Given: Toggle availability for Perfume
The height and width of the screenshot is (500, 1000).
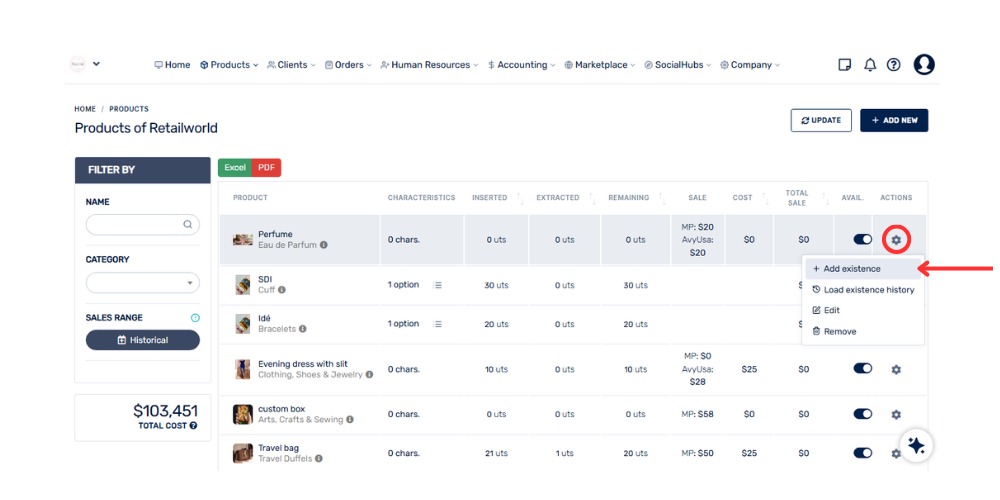Looking at the screenshot, I should coord(862,240).
